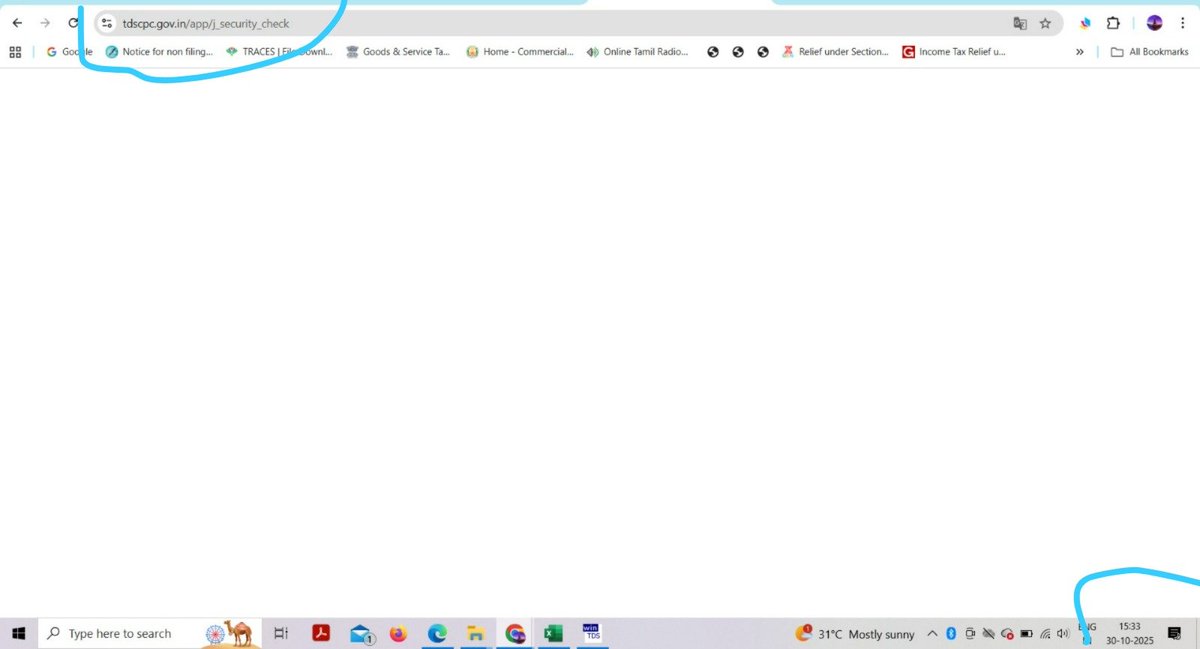The height and width of the screenshot is (649, 1200).
Task: Click the browser forward arrow
Action: 45,23
